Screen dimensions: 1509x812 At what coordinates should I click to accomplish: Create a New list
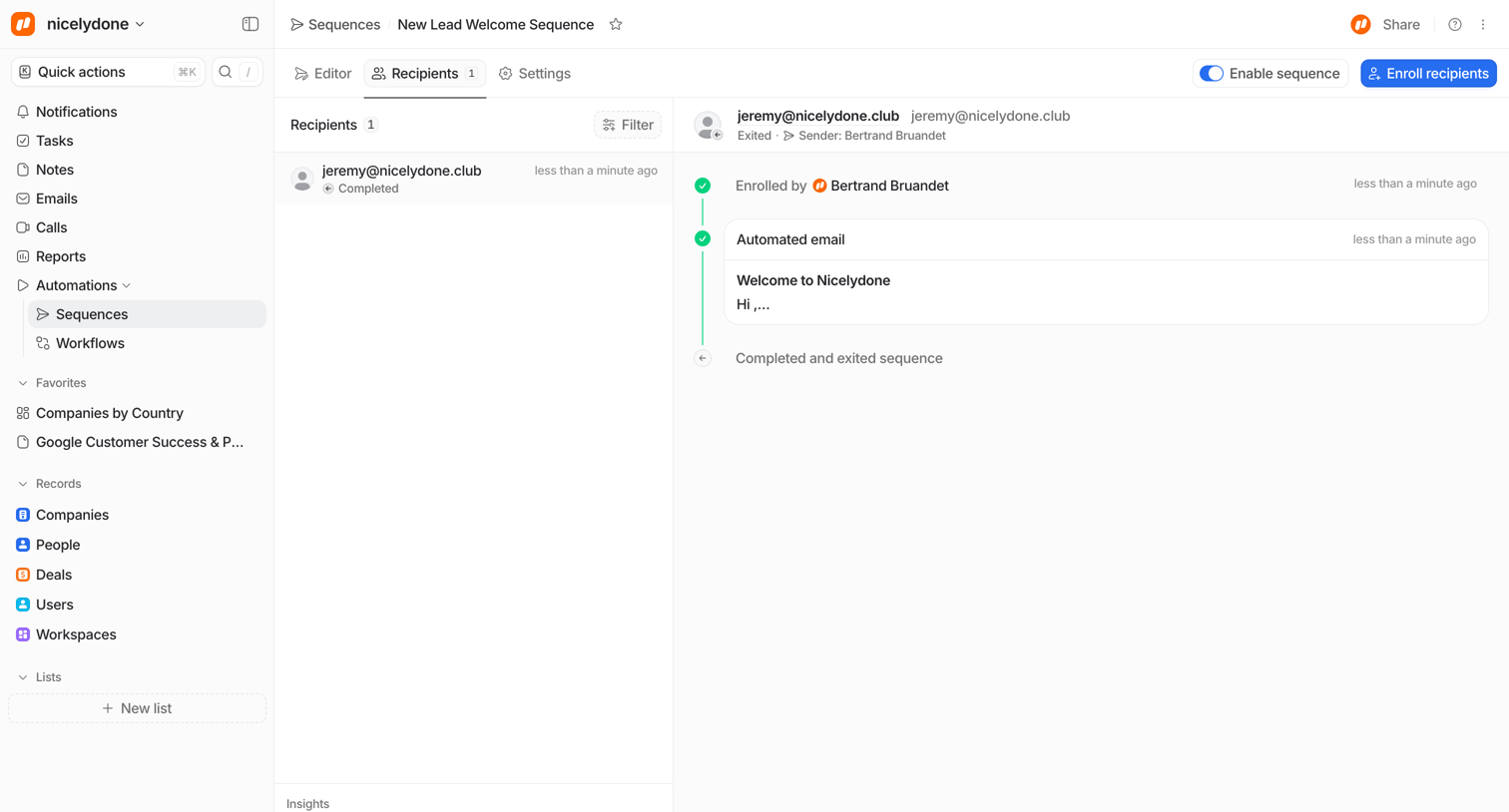click(138, 708)
